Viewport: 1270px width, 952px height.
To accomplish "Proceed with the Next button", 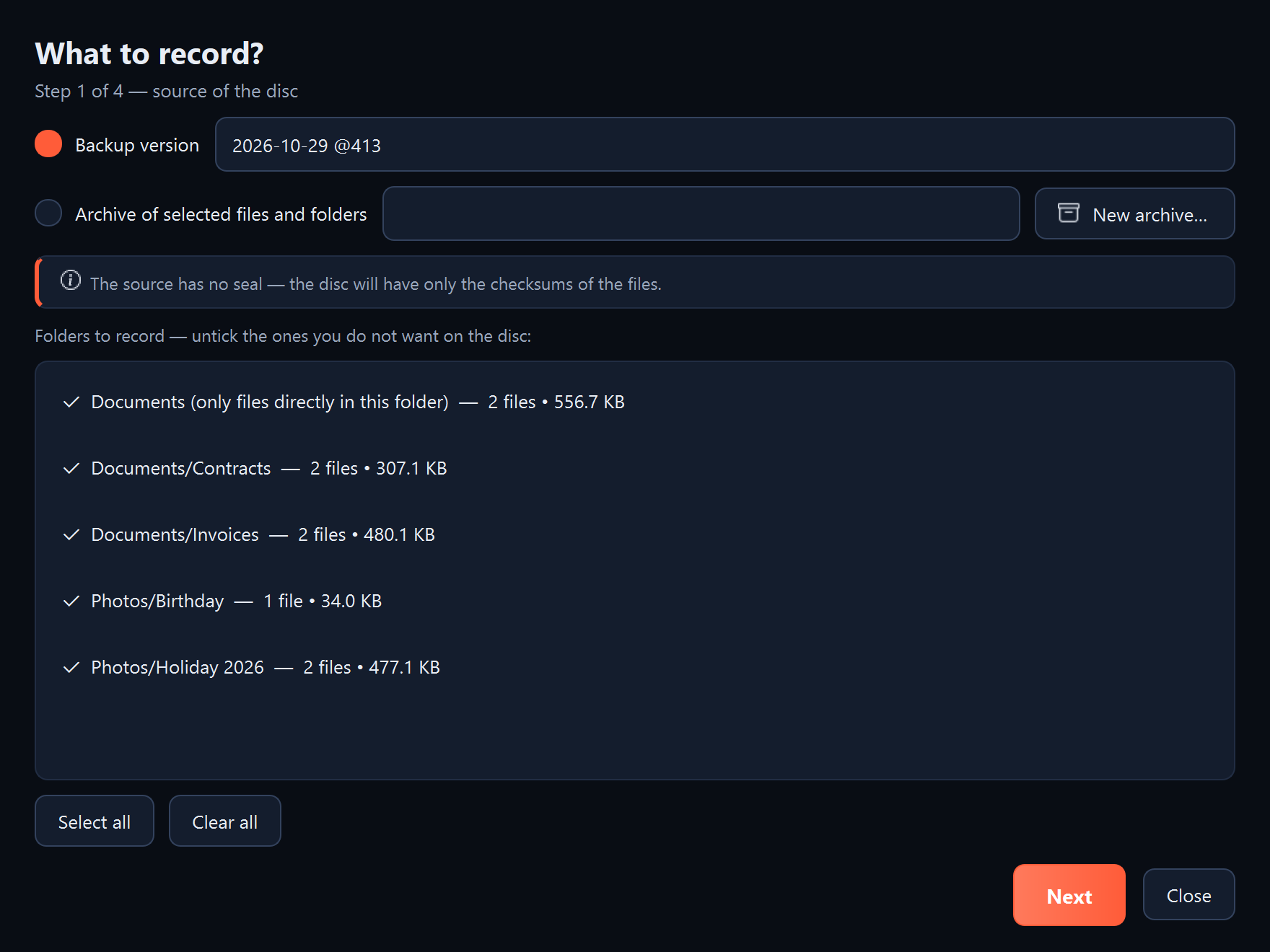I will click(1069, 895).
